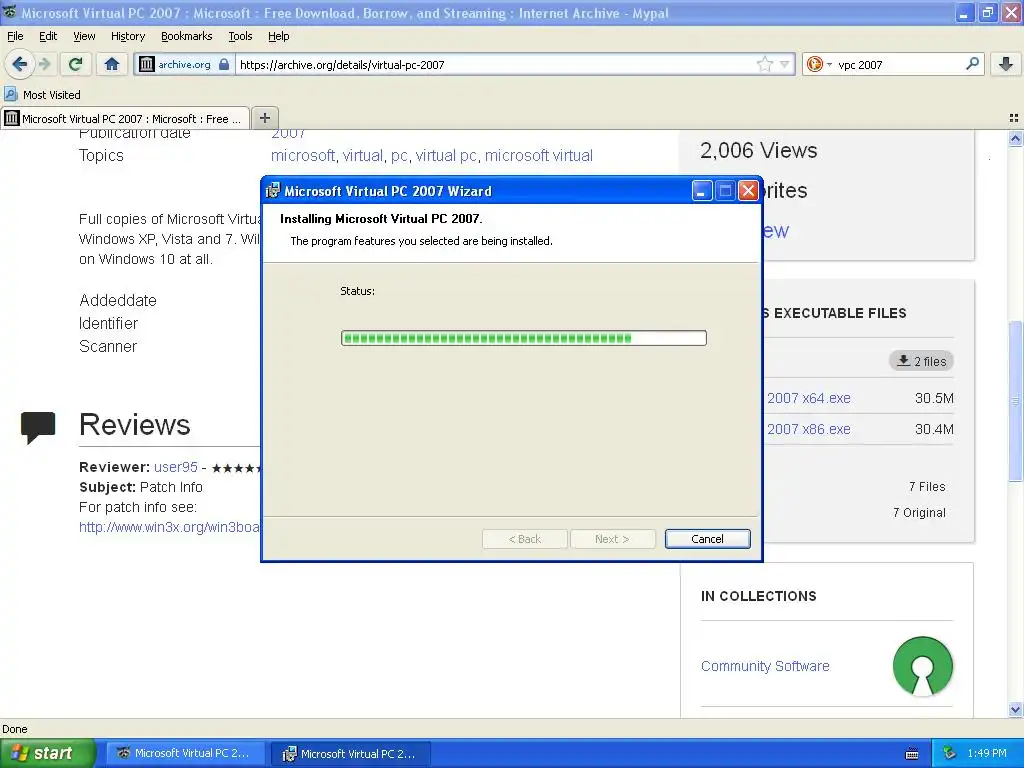Open the Tools menu
Image resolution: width=1024 pixels, height=768 pixels.
point(240,36)
